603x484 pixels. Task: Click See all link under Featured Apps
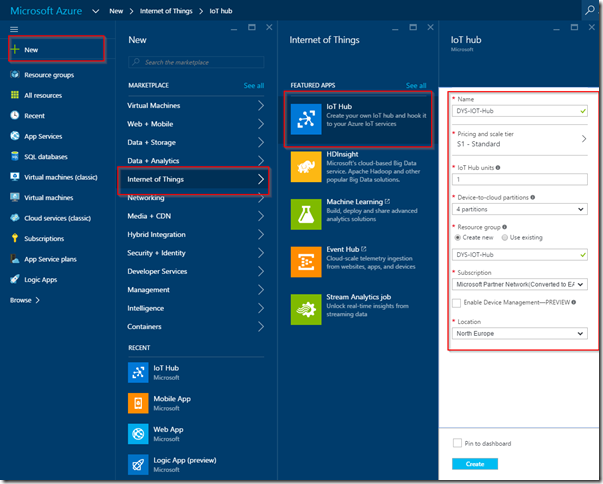[x=416, y=86]
